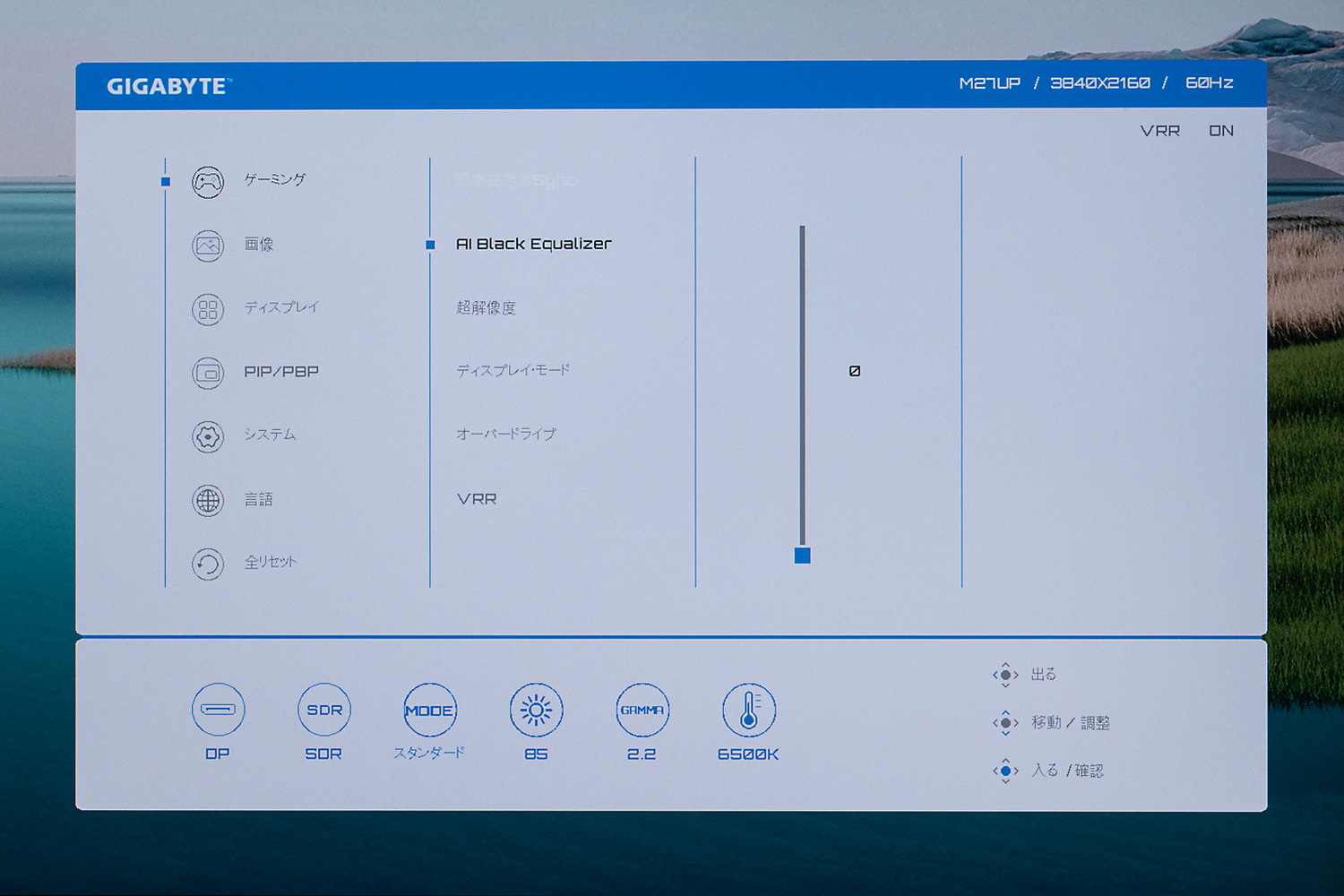
Task: Select the display grid icon
Action: coord(208,310)
